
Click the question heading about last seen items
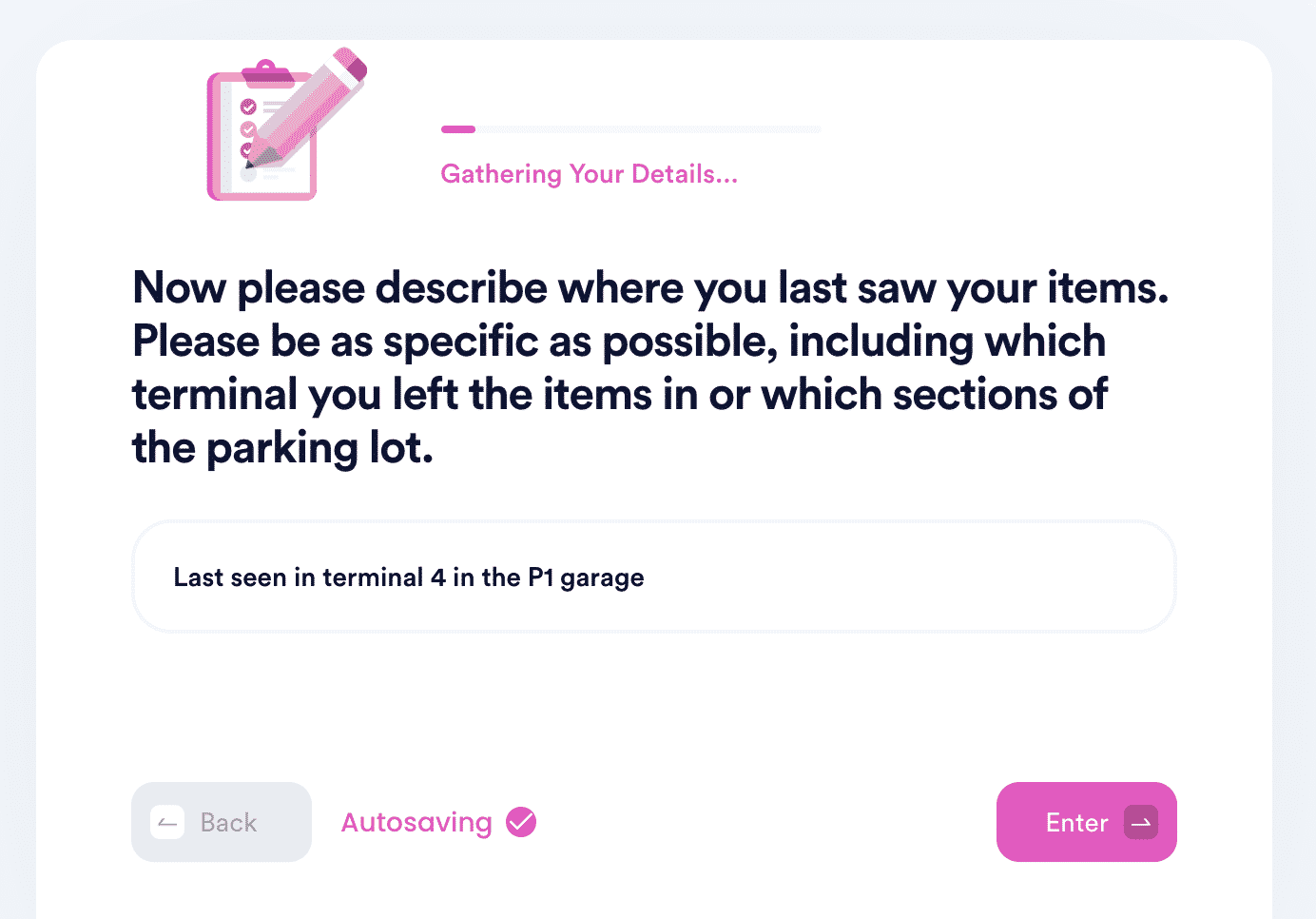(x=650, y=367)
